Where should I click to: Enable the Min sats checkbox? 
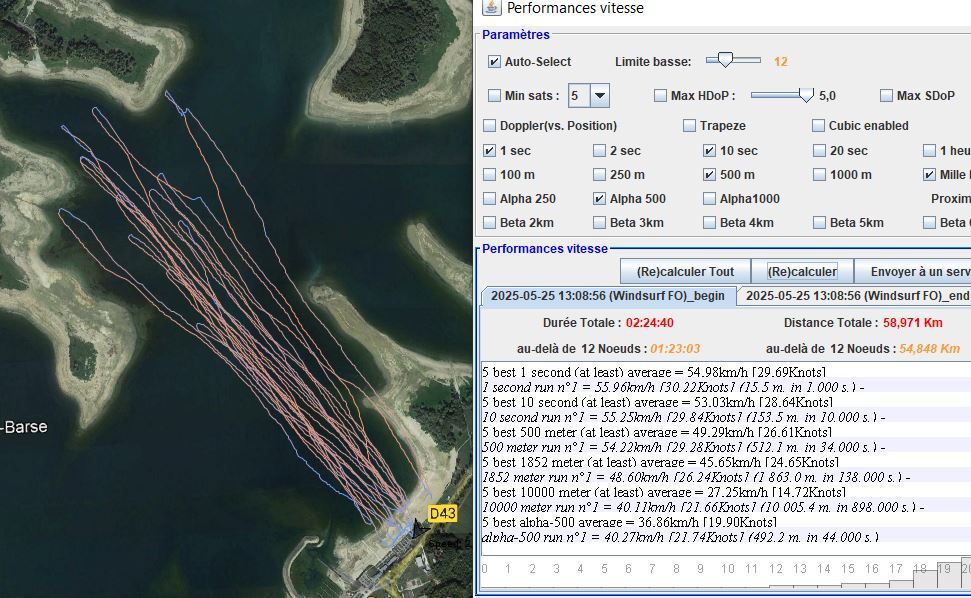[x=494, y=96]
